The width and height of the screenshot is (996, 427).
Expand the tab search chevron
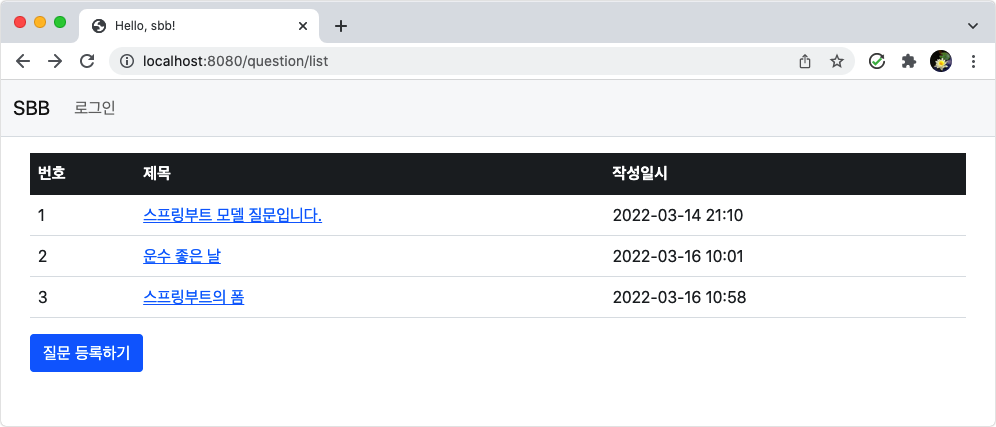[x=972, y=26]
